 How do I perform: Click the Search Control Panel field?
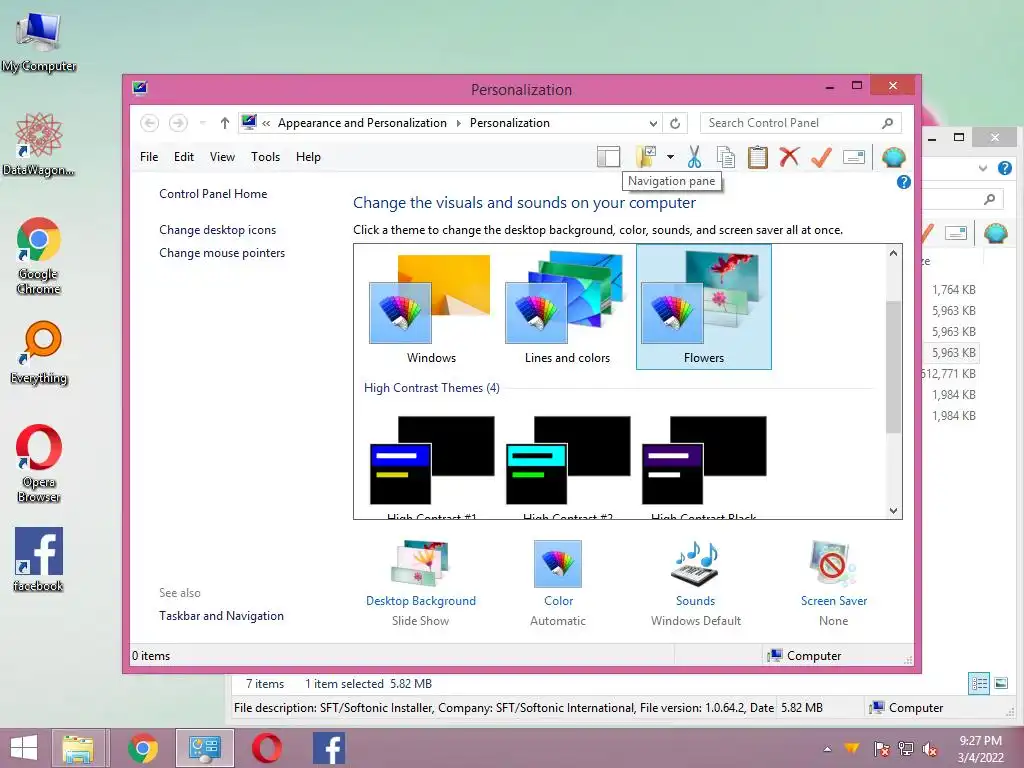pyautogui.click(x=801, y=123)
